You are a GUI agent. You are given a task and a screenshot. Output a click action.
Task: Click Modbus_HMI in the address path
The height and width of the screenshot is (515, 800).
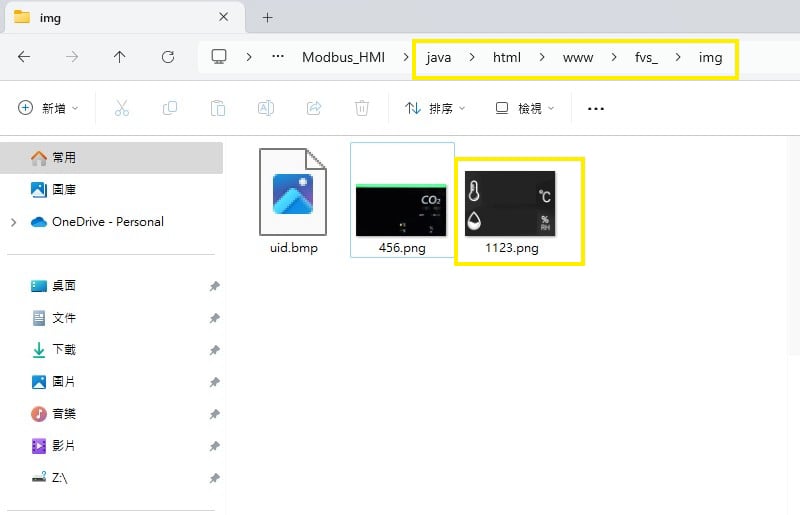coord(343,57)
